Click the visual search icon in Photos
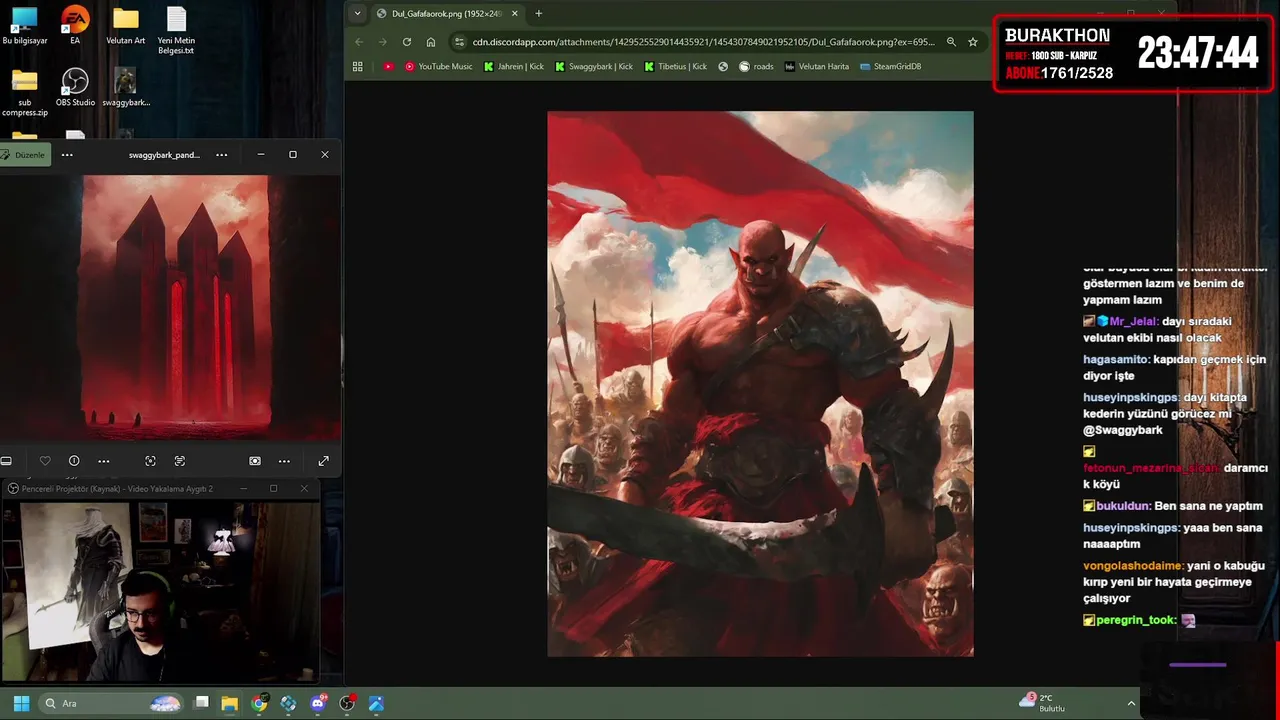Screen dimensions: 1280x720 150,461
